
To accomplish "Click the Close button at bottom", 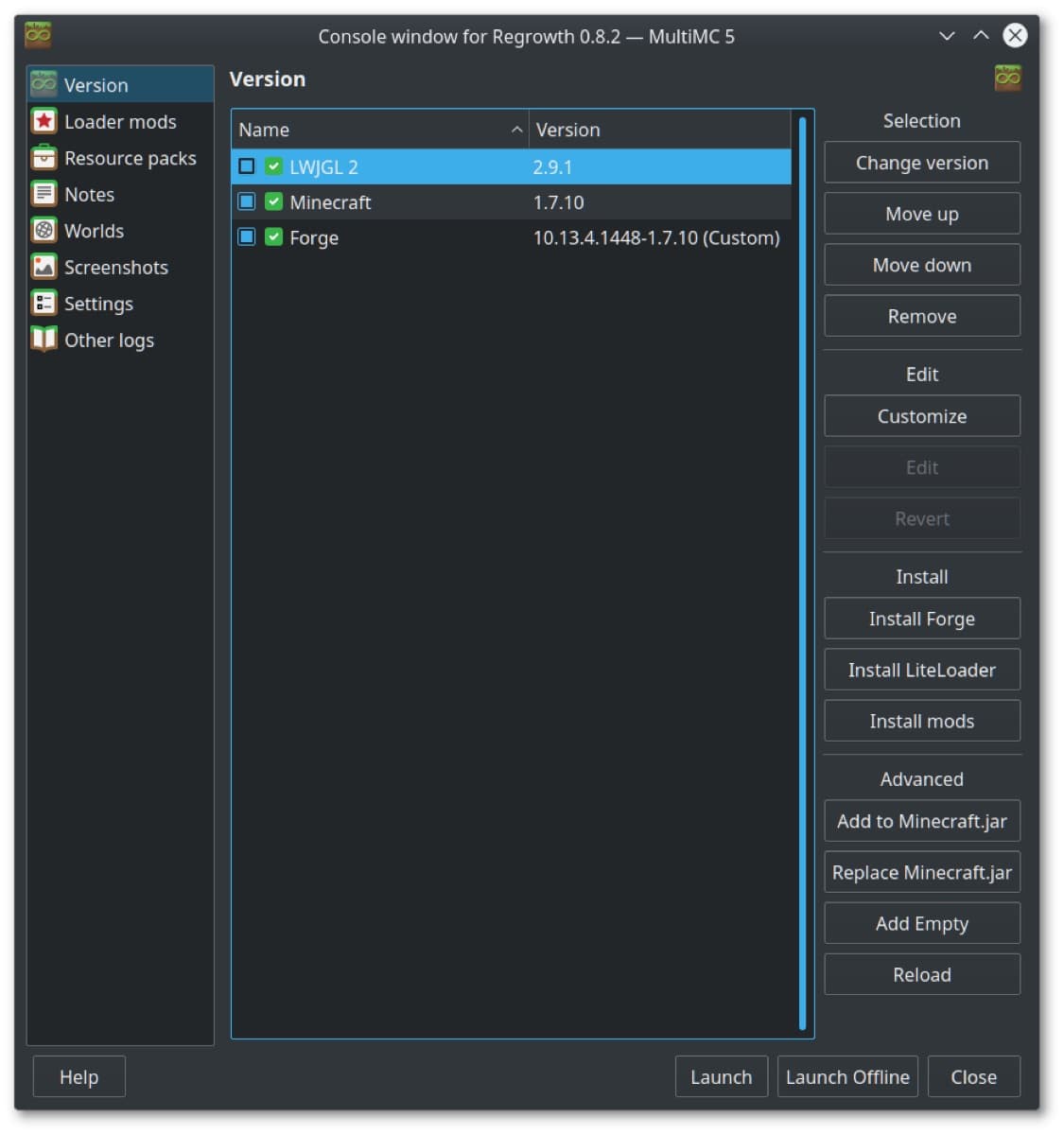I will coord(973,1076).
